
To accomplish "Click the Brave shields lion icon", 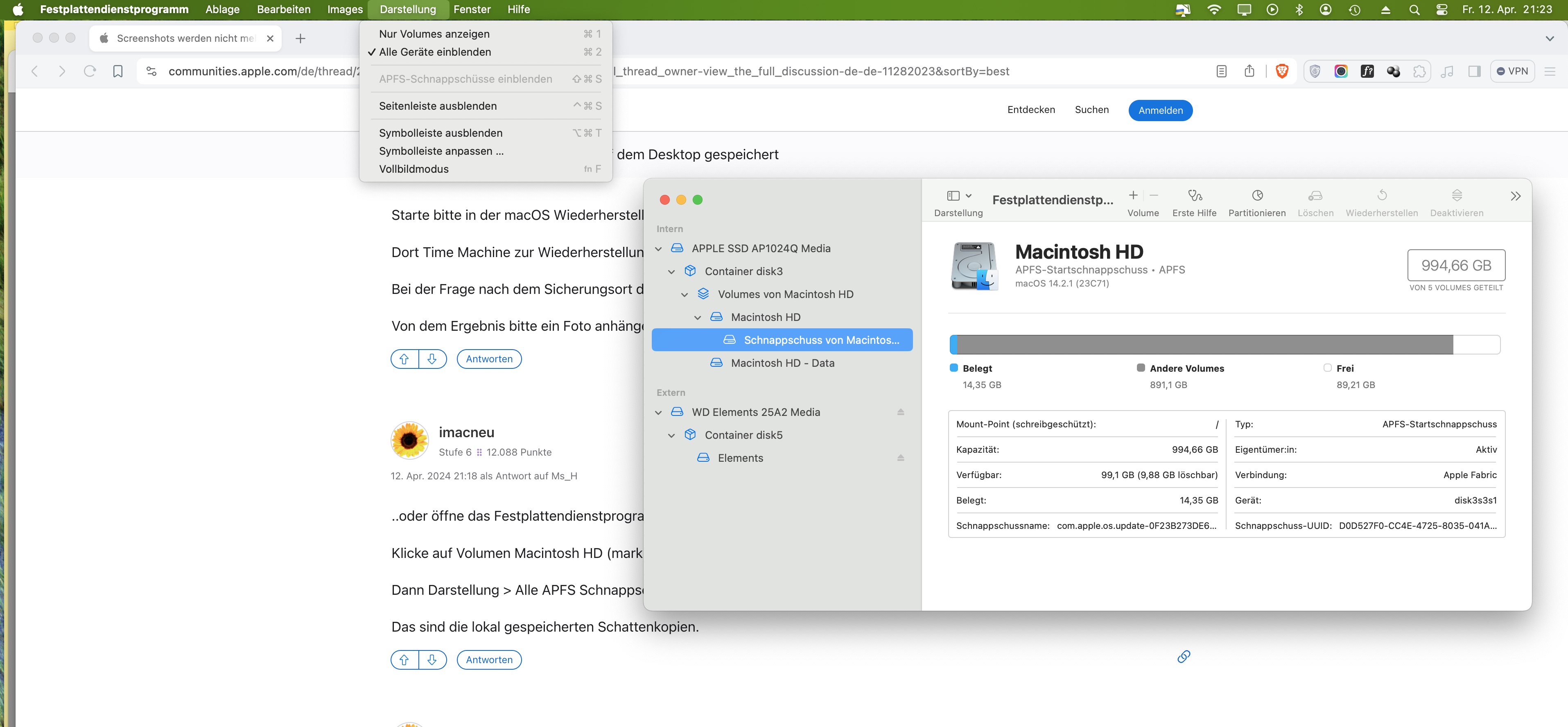I will [1282, 71].
